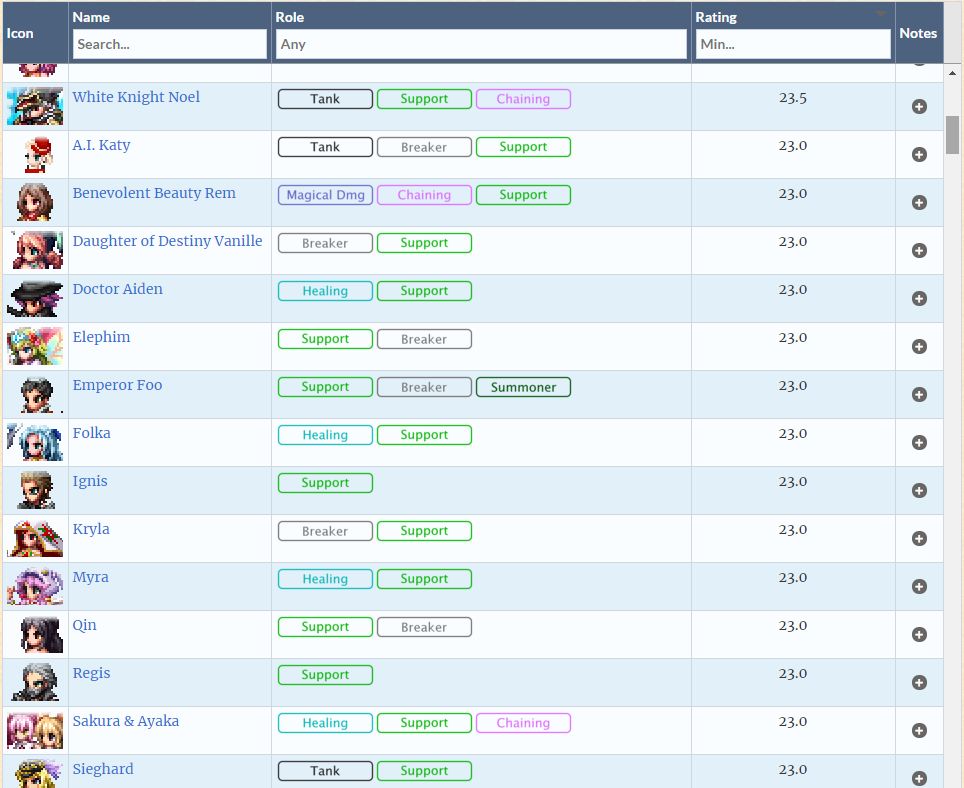Image resolution: width=964 pixels, height=788 pixels.
Task: Click Support tag in Ignis row
Action: [325, 483]
